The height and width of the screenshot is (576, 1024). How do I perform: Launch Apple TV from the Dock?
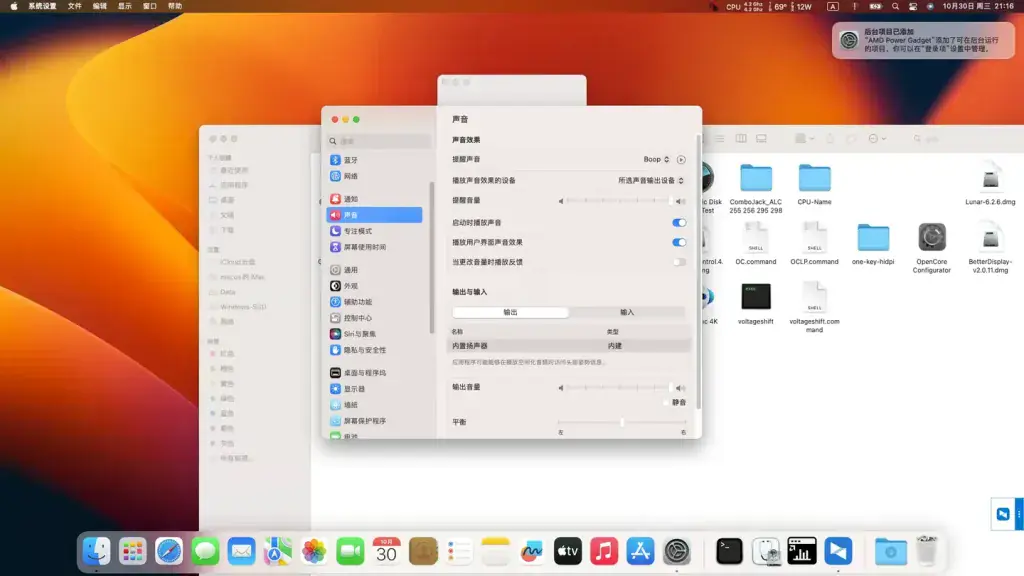[568, 551]
